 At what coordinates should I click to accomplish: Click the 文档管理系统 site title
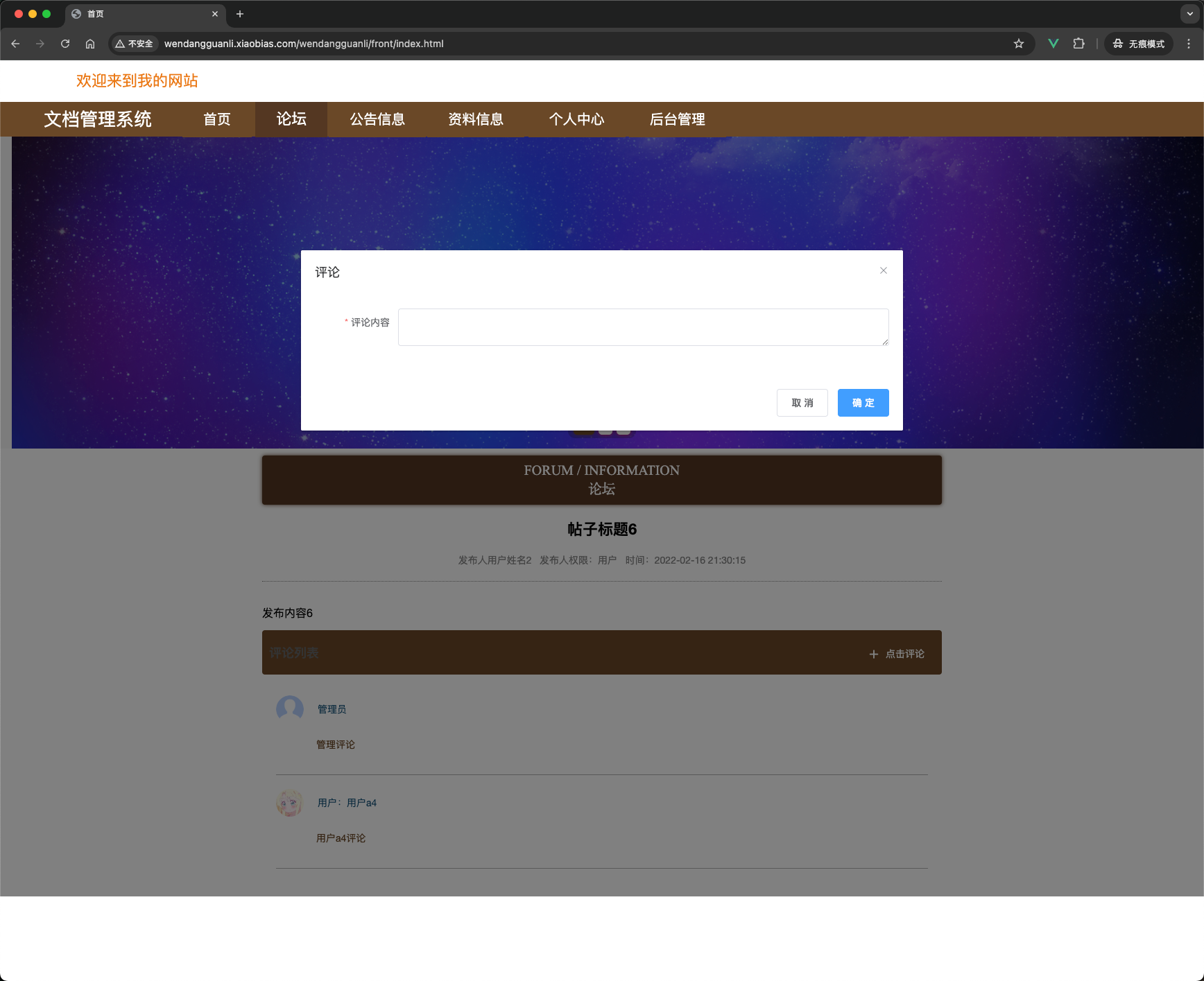pyautogui.click(x=98, y=119)
